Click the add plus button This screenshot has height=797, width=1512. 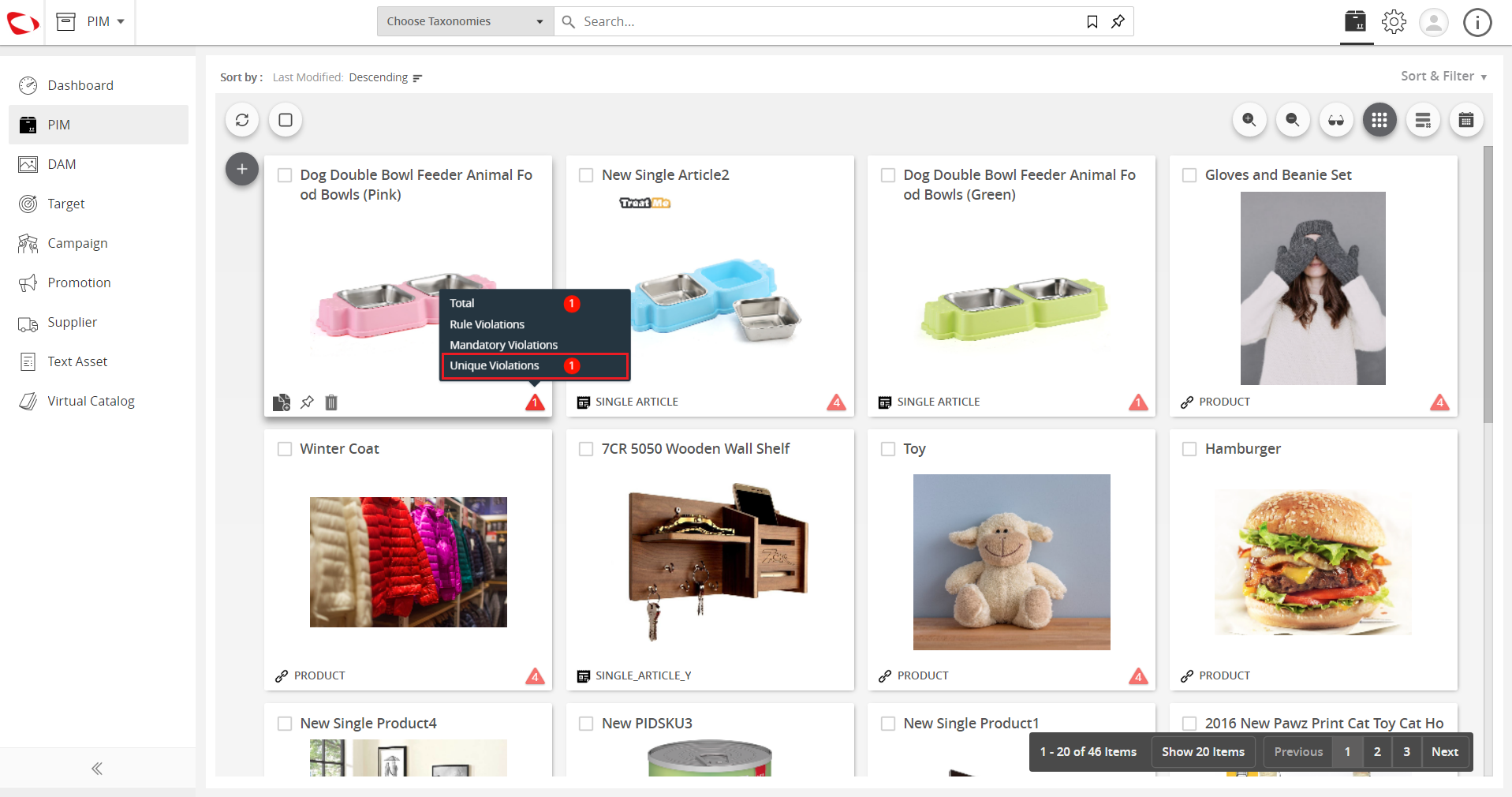[x=242, y=169]
